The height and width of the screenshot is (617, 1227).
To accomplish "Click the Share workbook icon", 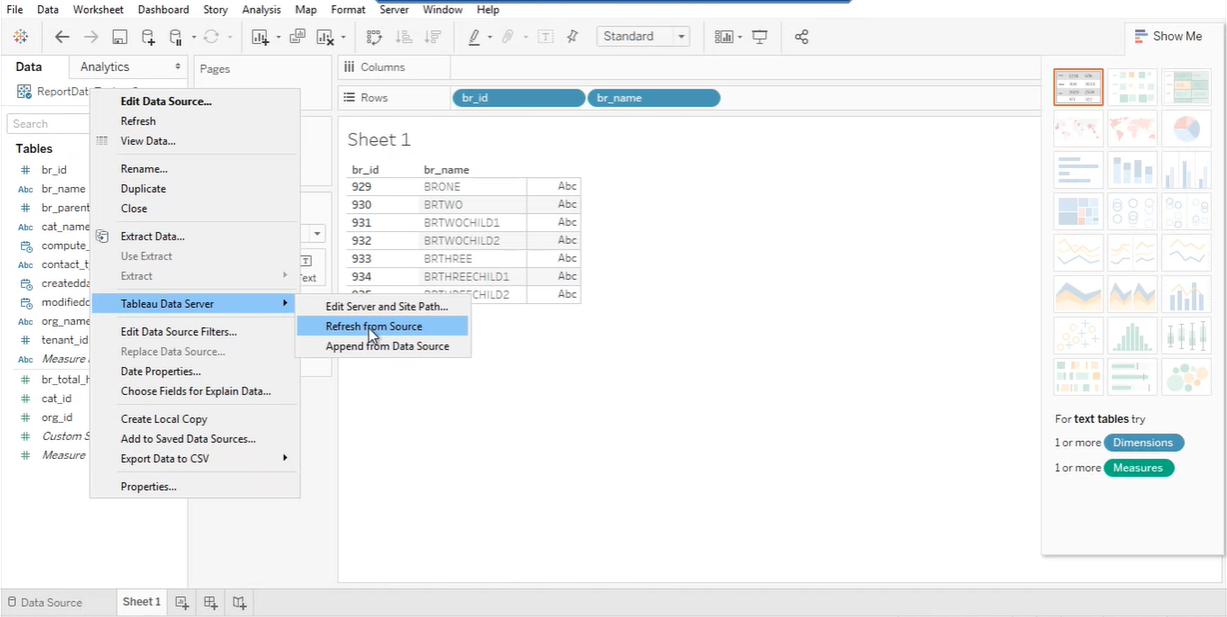I will coord(801,37).
